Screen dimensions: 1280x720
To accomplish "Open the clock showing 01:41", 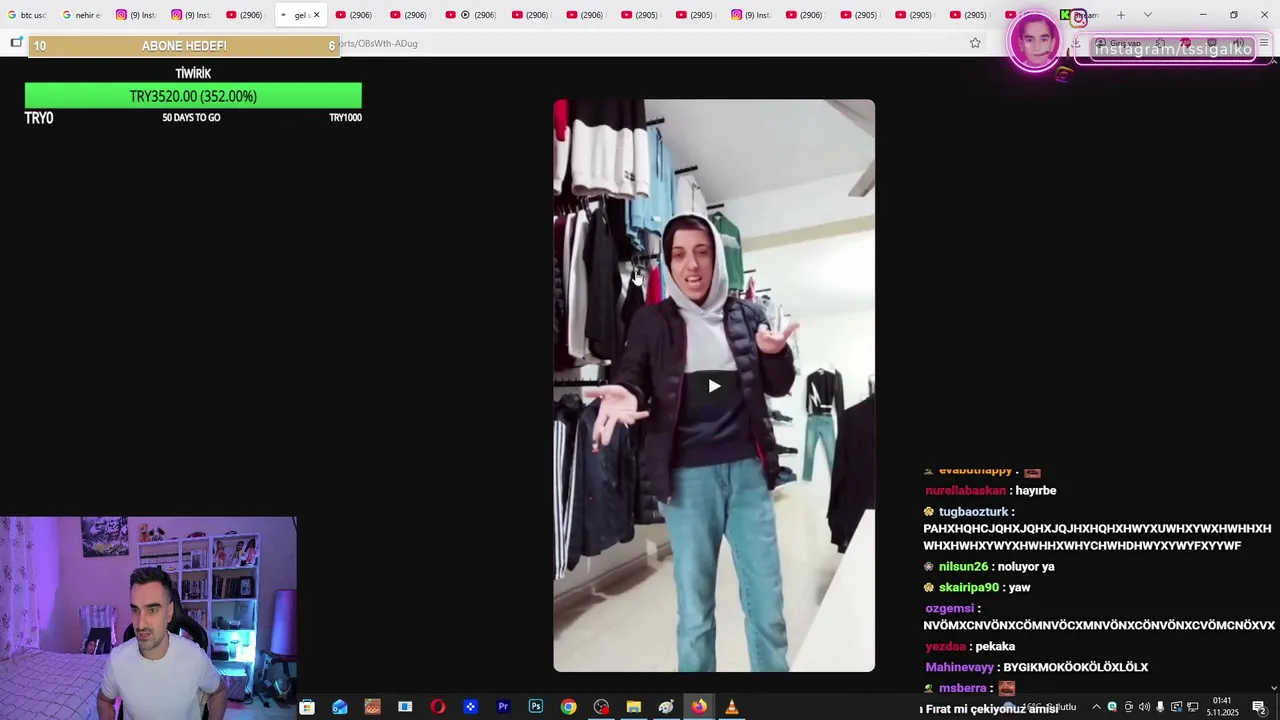I will 1222,707.
